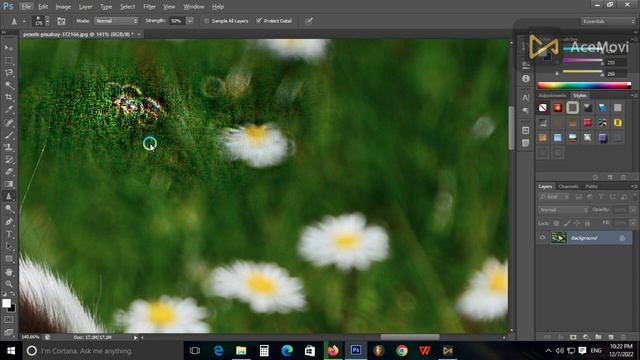Select the Pen tool
The width and height of the screenshot is (640, 360).
tap(9, 222)
